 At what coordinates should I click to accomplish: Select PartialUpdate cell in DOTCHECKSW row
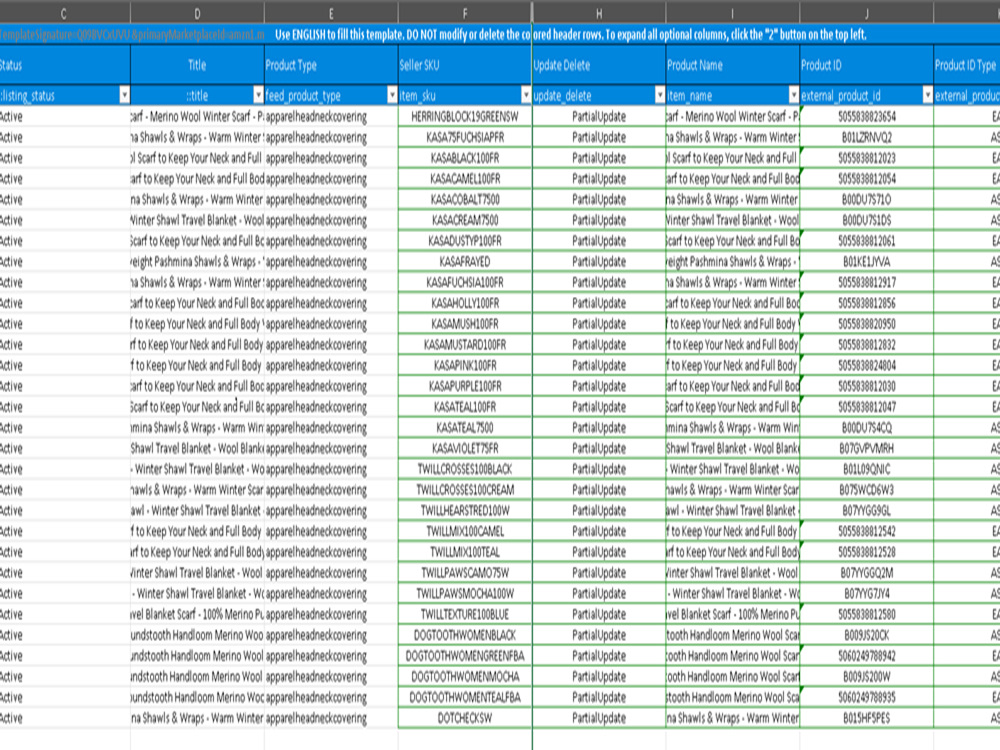(599, 717)
